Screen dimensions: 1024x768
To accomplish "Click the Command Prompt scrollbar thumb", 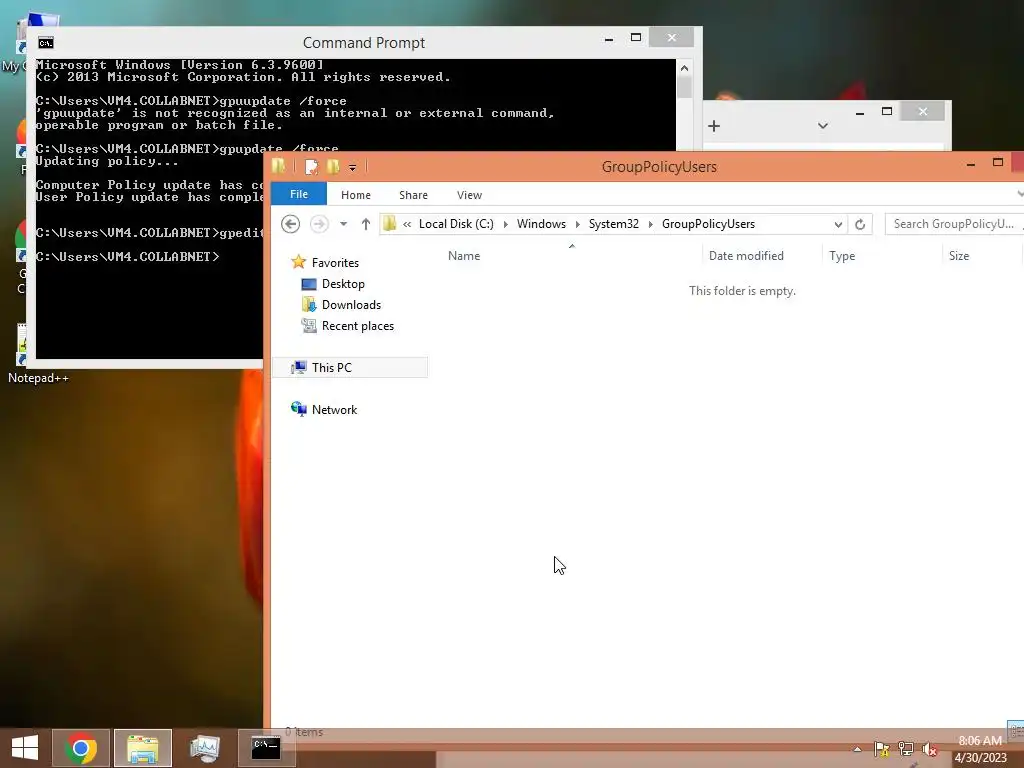I will [x=684, y=87].
